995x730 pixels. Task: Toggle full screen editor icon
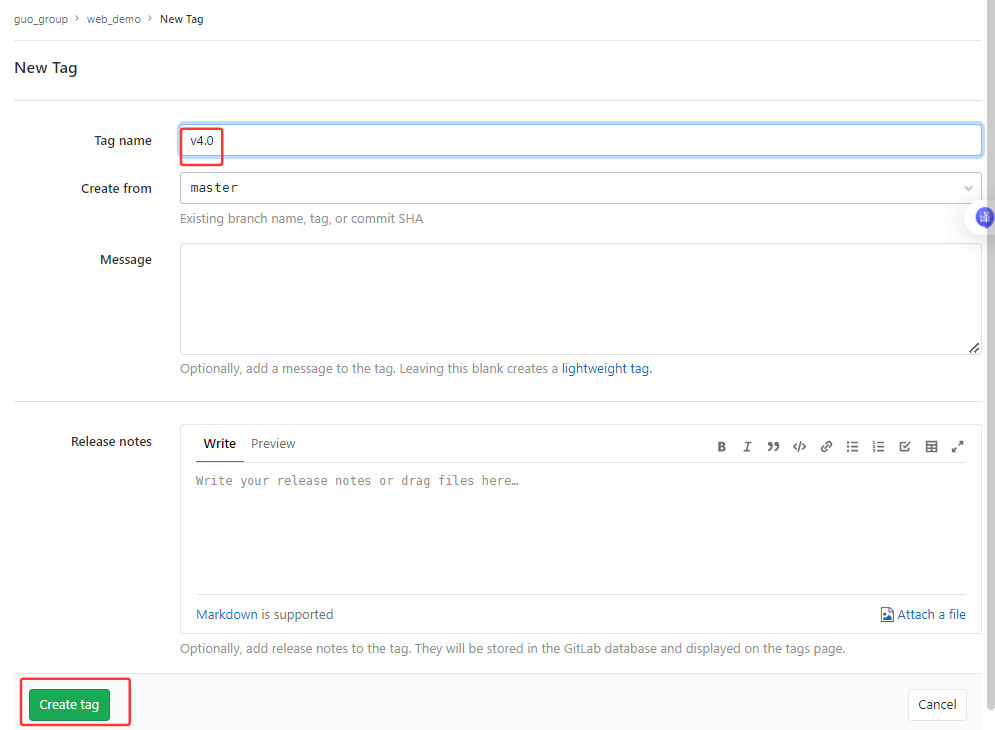coord(958,447)
